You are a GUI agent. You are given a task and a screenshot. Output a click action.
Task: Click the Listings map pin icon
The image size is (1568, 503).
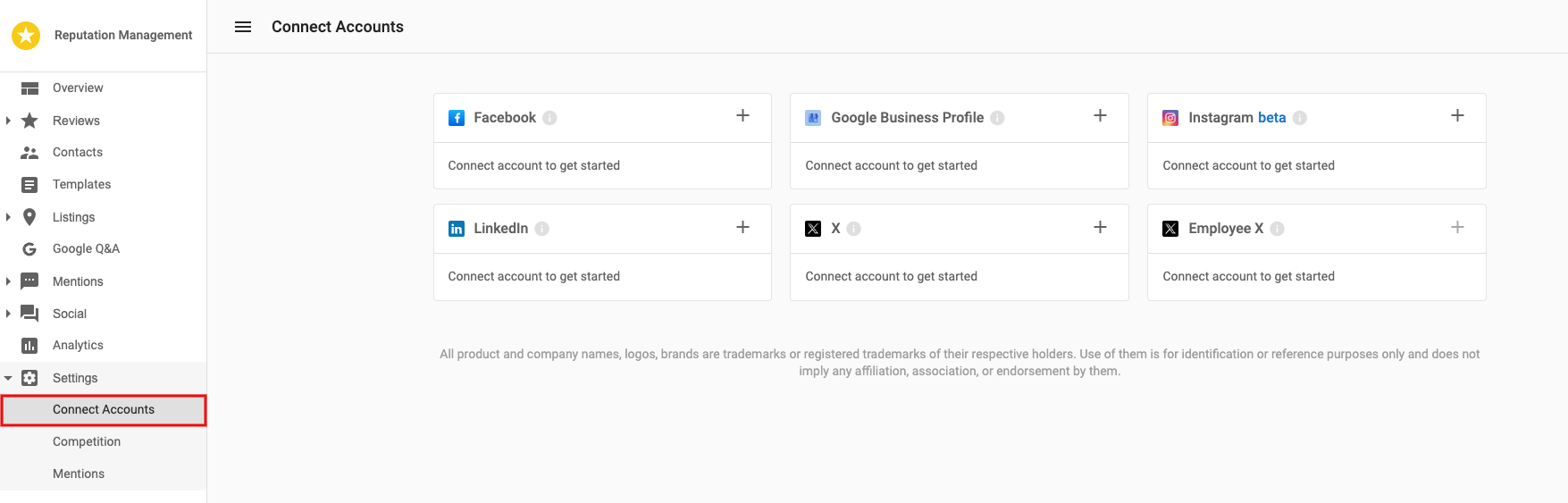(x=29, y=217)
